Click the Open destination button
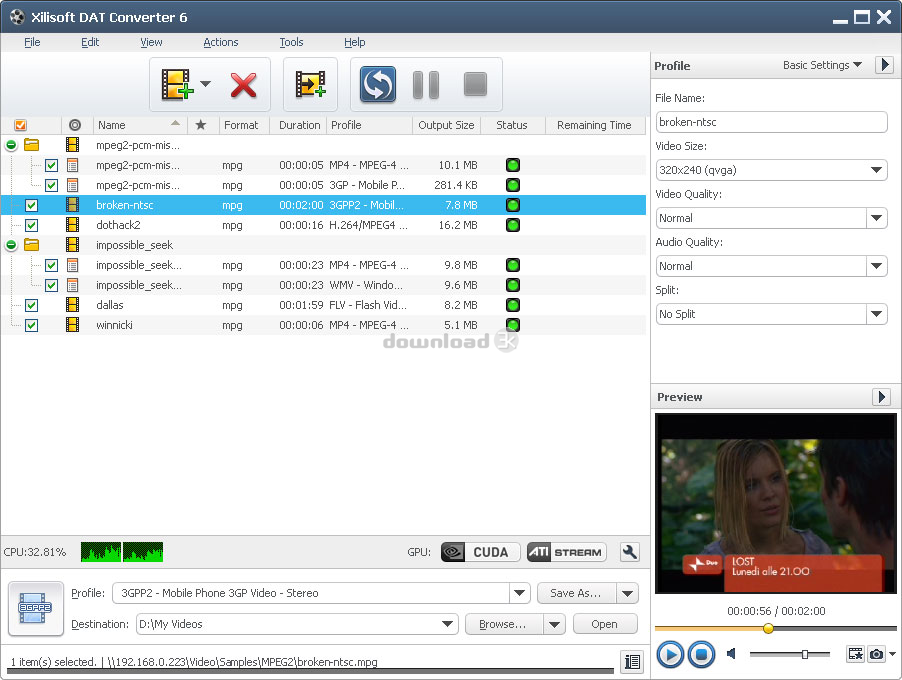The height and width of the screenshot is (680, 902). coord(604,624)
